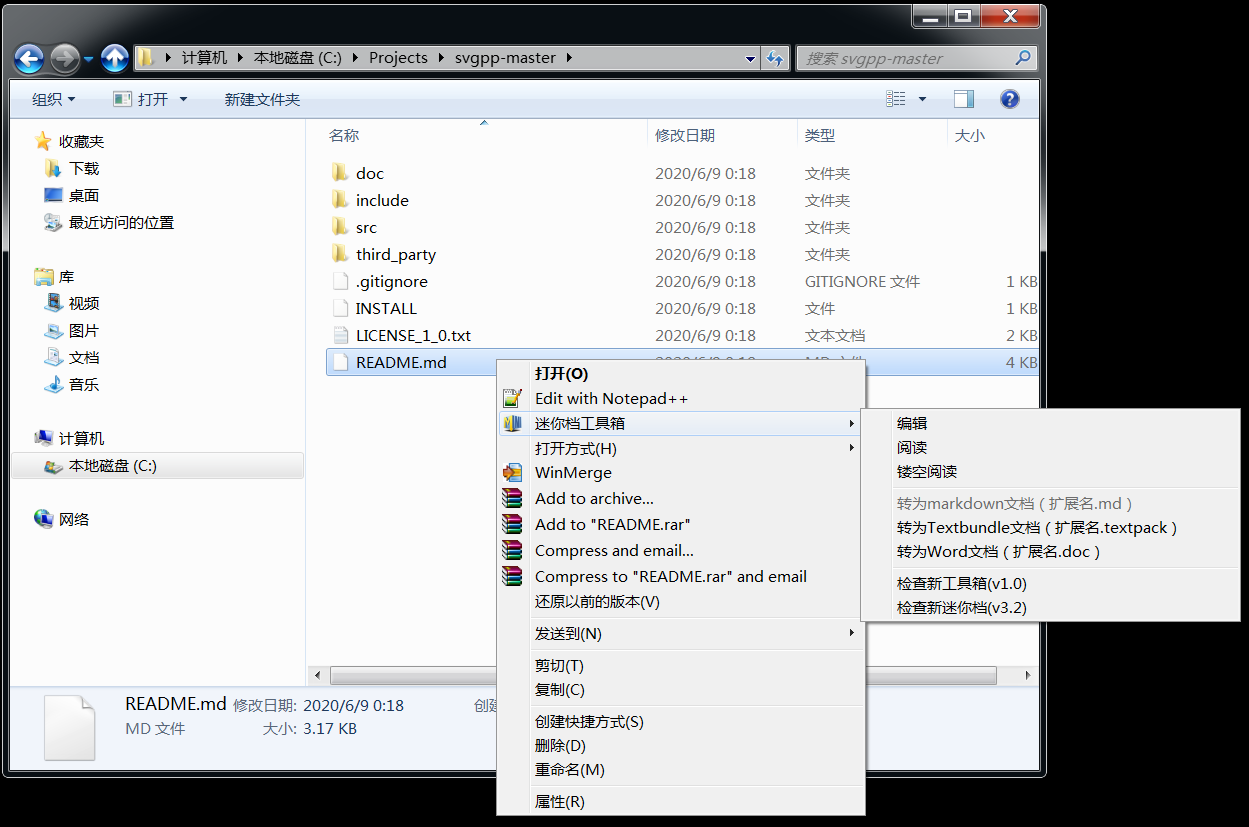Screen dimensions: 1249x827
Task: Open the 视频 library
Action: [84, 303]
